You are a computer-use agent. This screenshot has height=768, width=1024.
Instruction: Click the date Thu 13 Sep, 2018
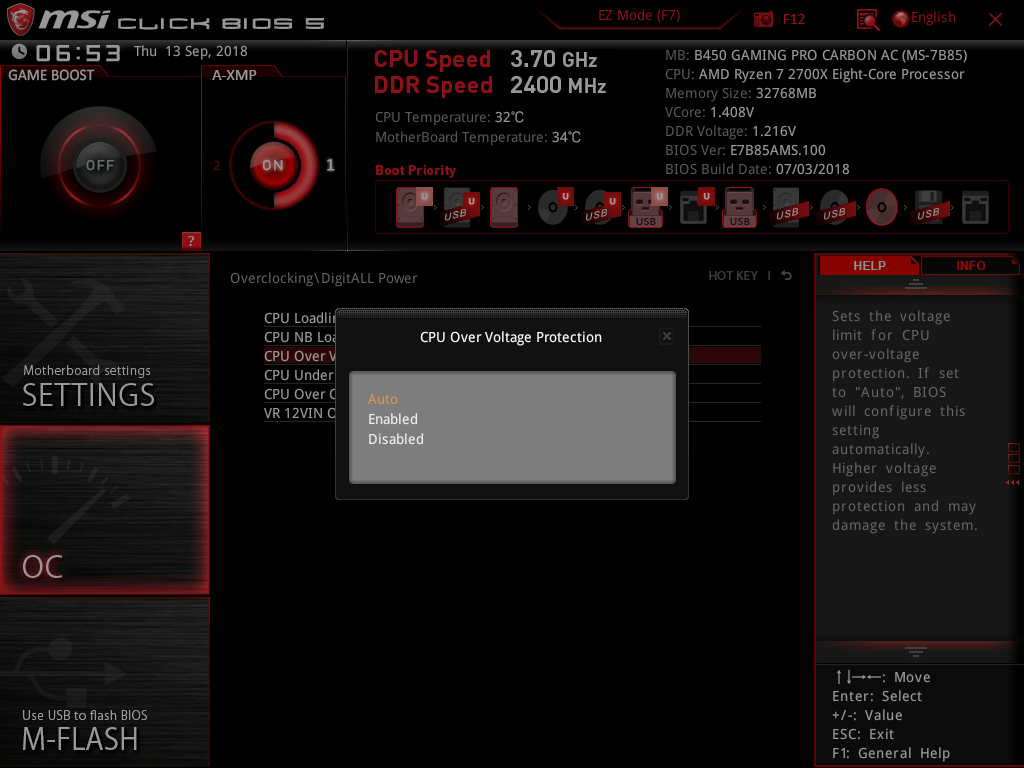[x=191, y=51]
